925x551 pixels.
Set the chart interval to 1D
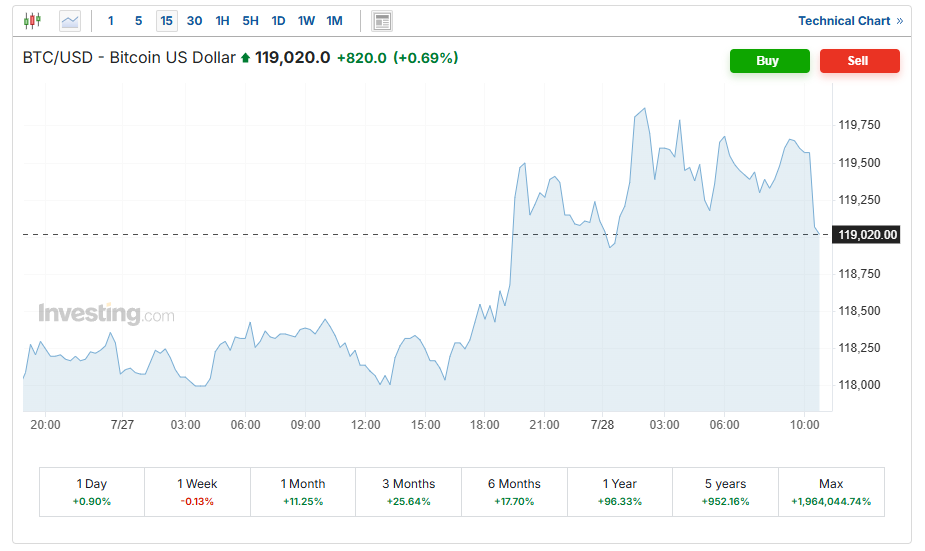(278, 21)
